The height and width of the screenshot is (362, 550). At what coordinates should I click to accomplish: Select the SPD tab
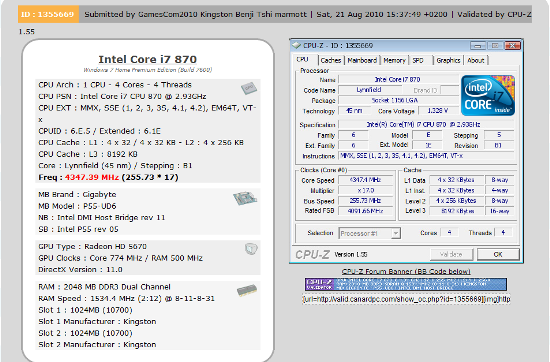tap(420, 60)
